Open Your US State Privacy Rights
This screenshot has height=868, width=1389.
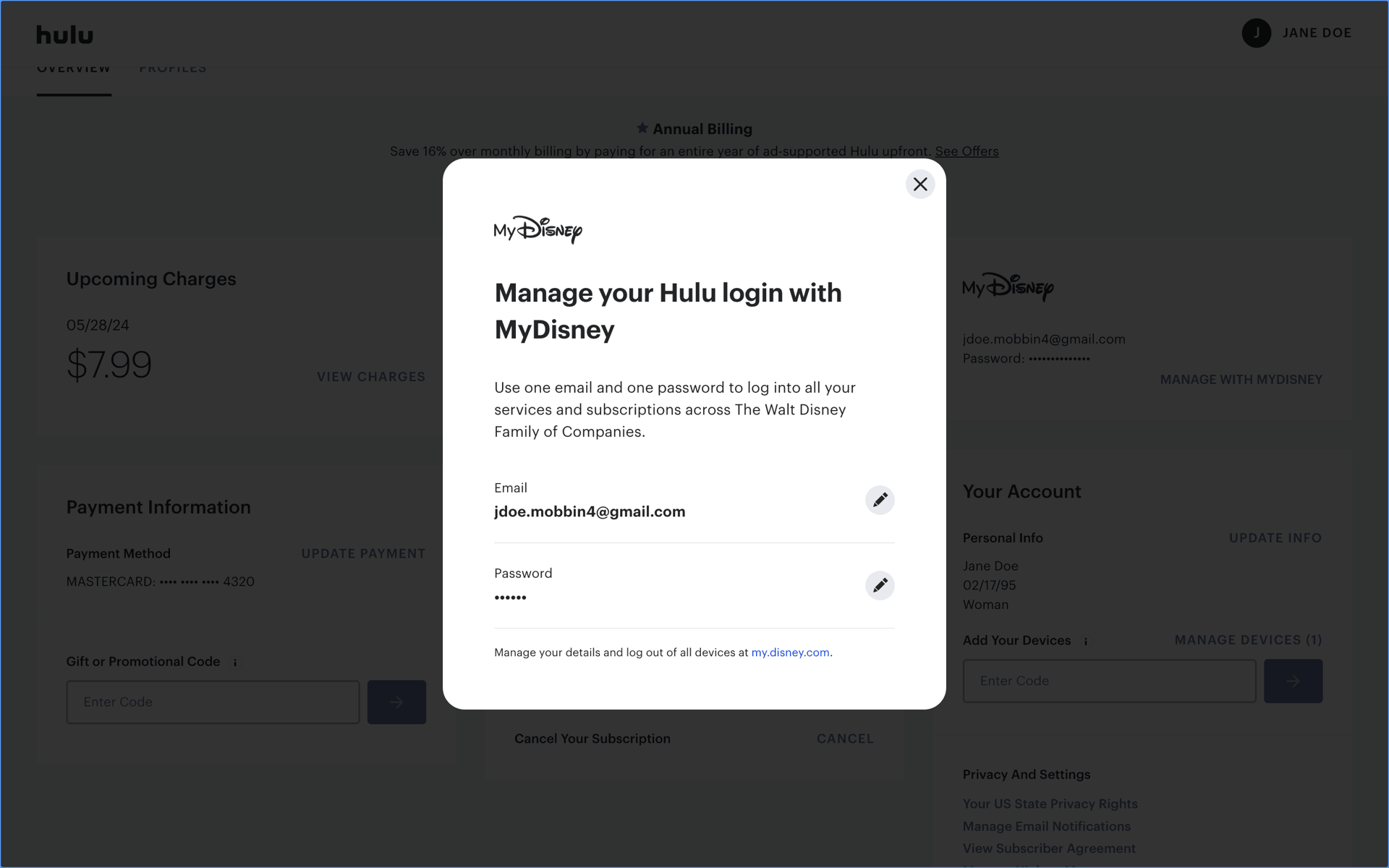click(x=1050, y=804)
